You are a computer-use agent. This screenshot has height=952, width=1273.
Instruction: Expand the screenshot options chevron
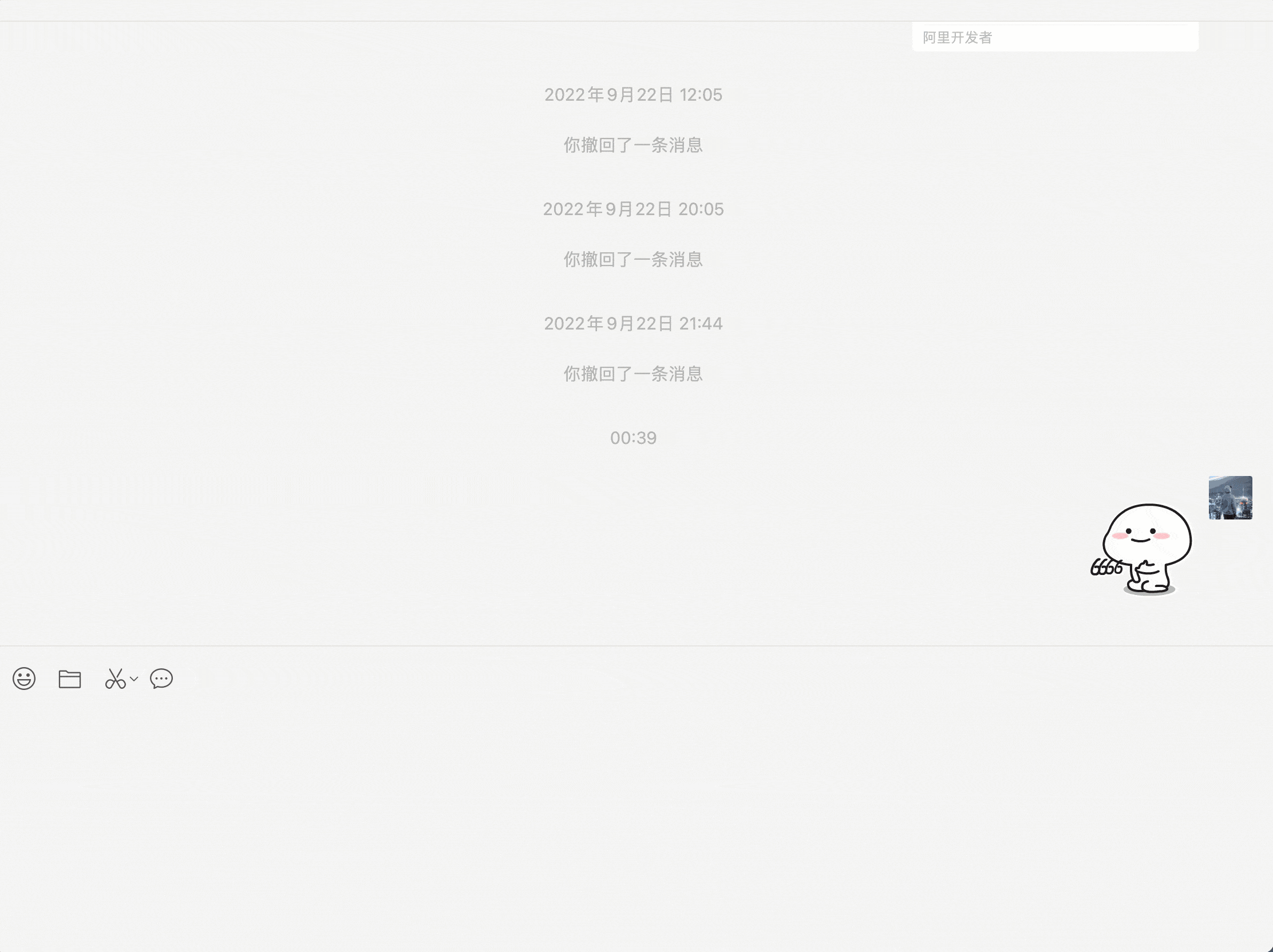tap(134, 679)
